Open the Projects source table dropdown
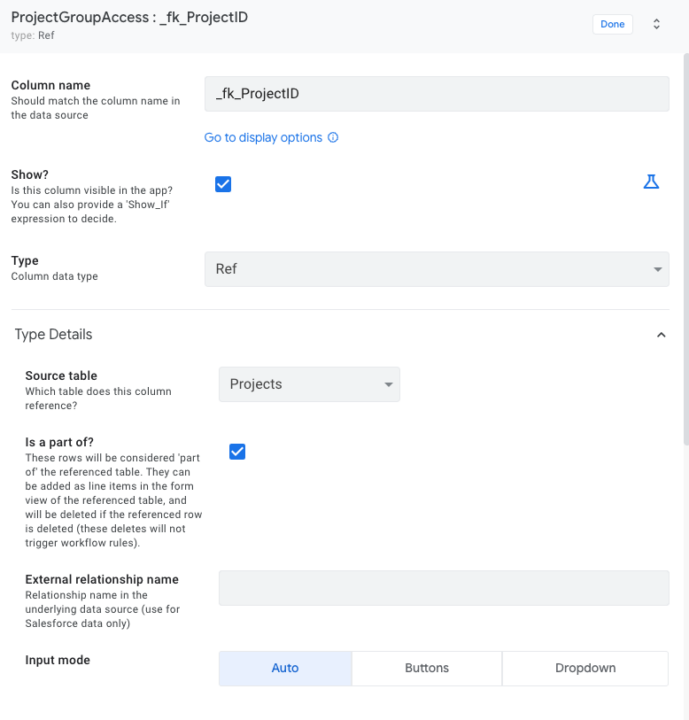Image resolution: width=689 pixels, height=720 pixels. point(308,385)
